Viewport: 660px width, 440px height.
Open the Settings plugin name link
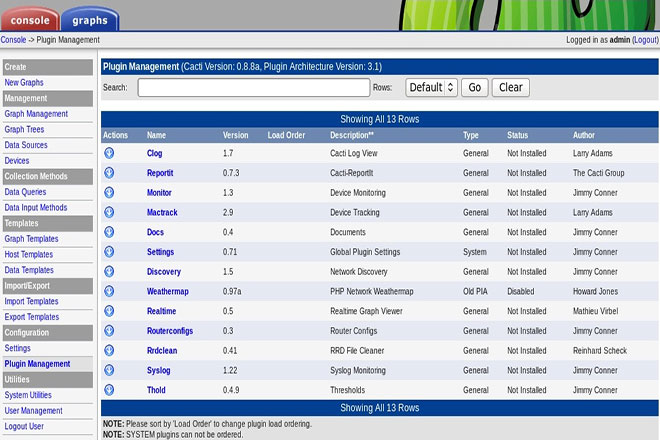[x=160, y=252]
